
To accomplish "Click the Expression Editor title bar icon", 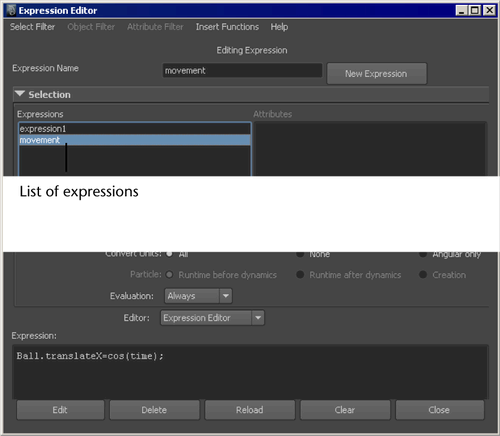I will pos(11,10).
